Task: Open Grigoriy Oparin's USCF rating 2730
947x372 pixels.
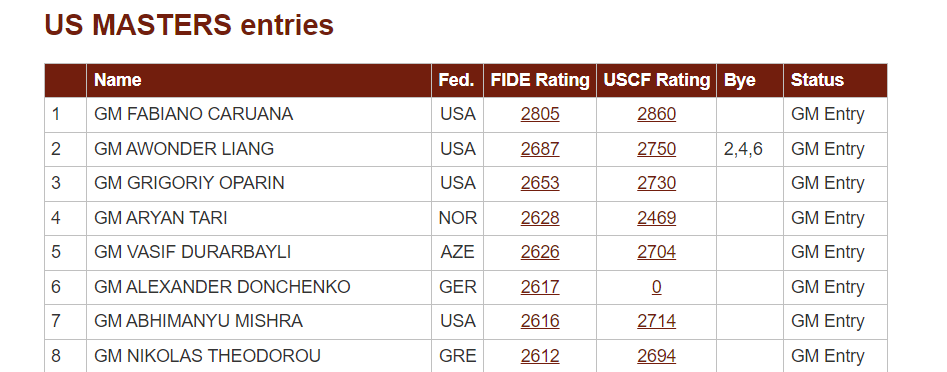Action: point(656,183)
